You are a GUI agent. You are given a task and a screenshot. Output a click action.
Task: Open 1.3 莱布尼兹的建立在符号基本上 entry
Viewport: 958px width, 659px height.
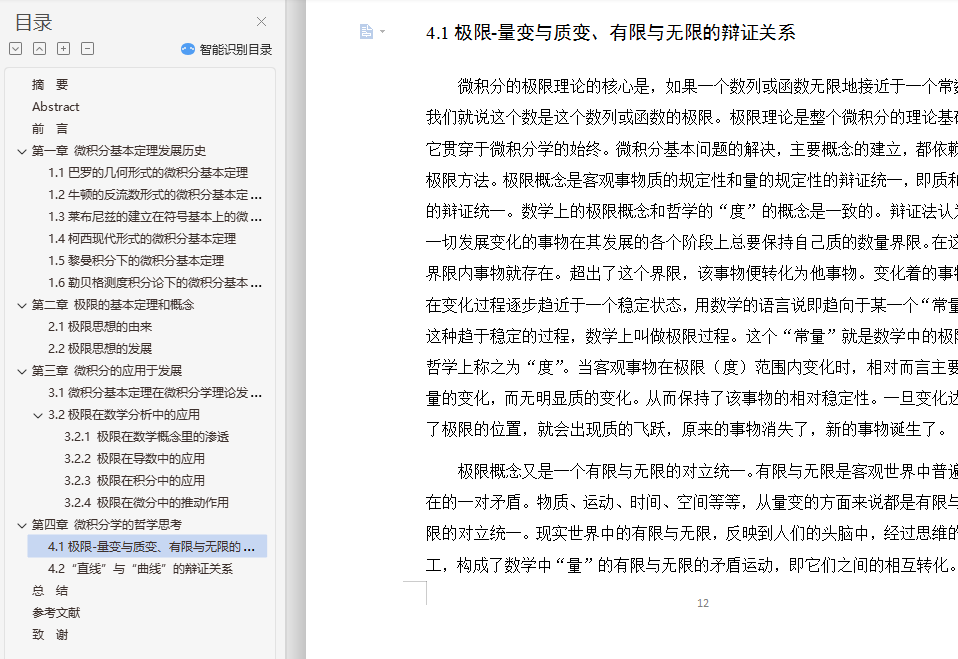(155, 217)
